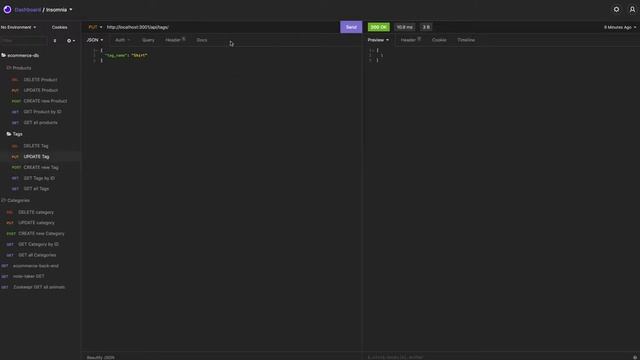Click the Categories folder icon
640x360 pixels.
click(4, 200)
